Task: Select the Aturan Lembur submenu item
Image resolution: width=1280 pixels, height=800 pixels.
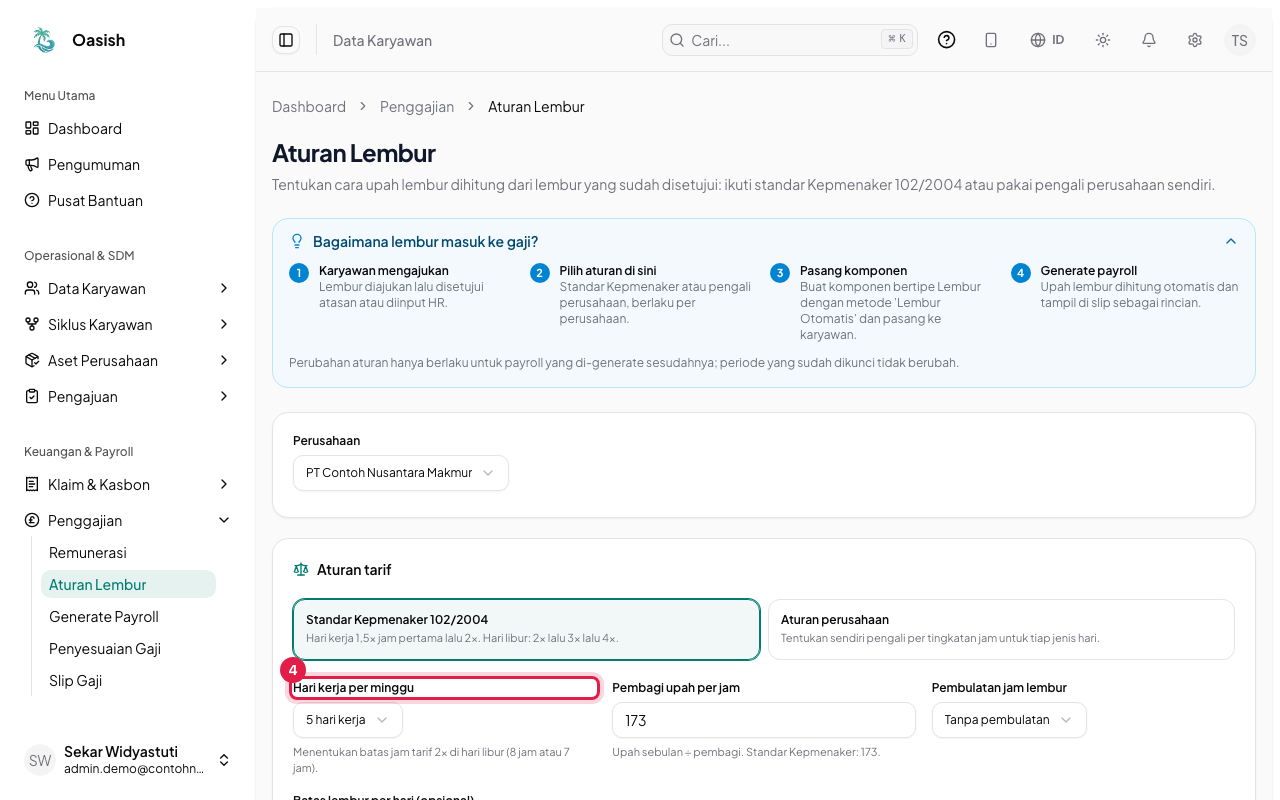Action: point(128,584)
